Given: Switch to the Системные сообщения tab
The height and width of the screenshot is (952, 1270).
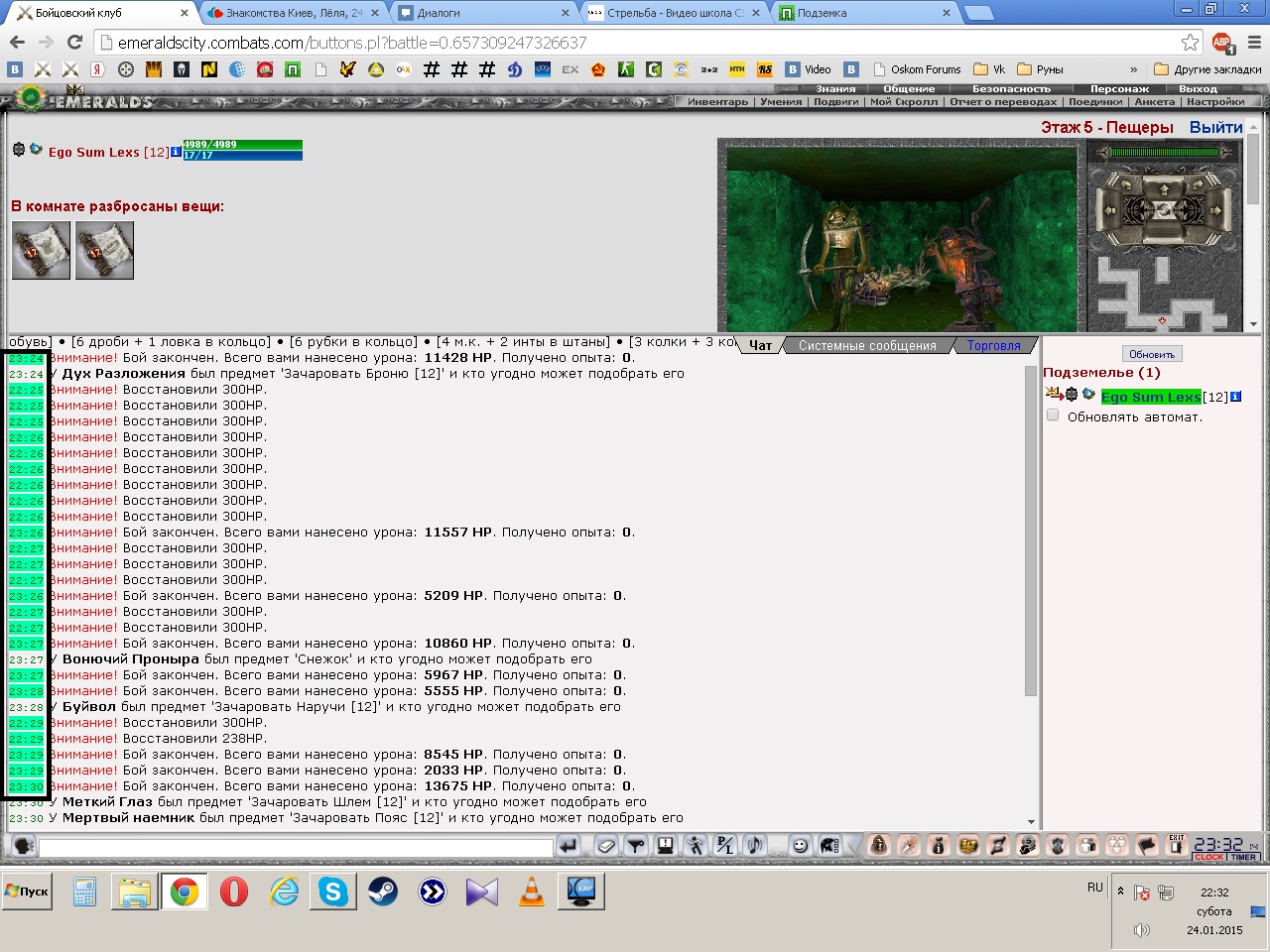Looking at the screenshot, I should (867, 346).
